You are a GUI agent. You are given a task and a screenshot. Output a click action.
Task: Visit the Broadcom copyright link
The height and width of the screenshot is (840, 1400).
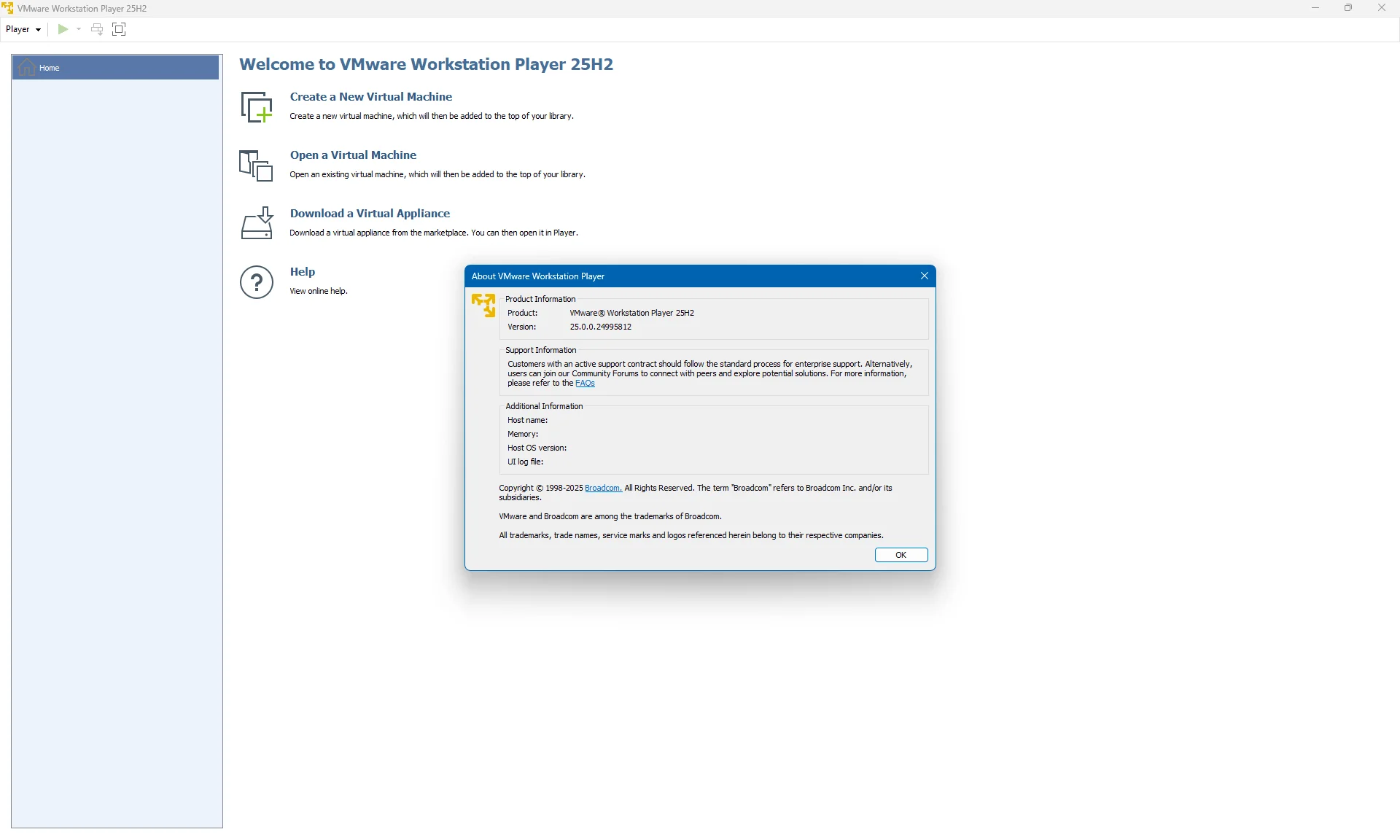603,489
